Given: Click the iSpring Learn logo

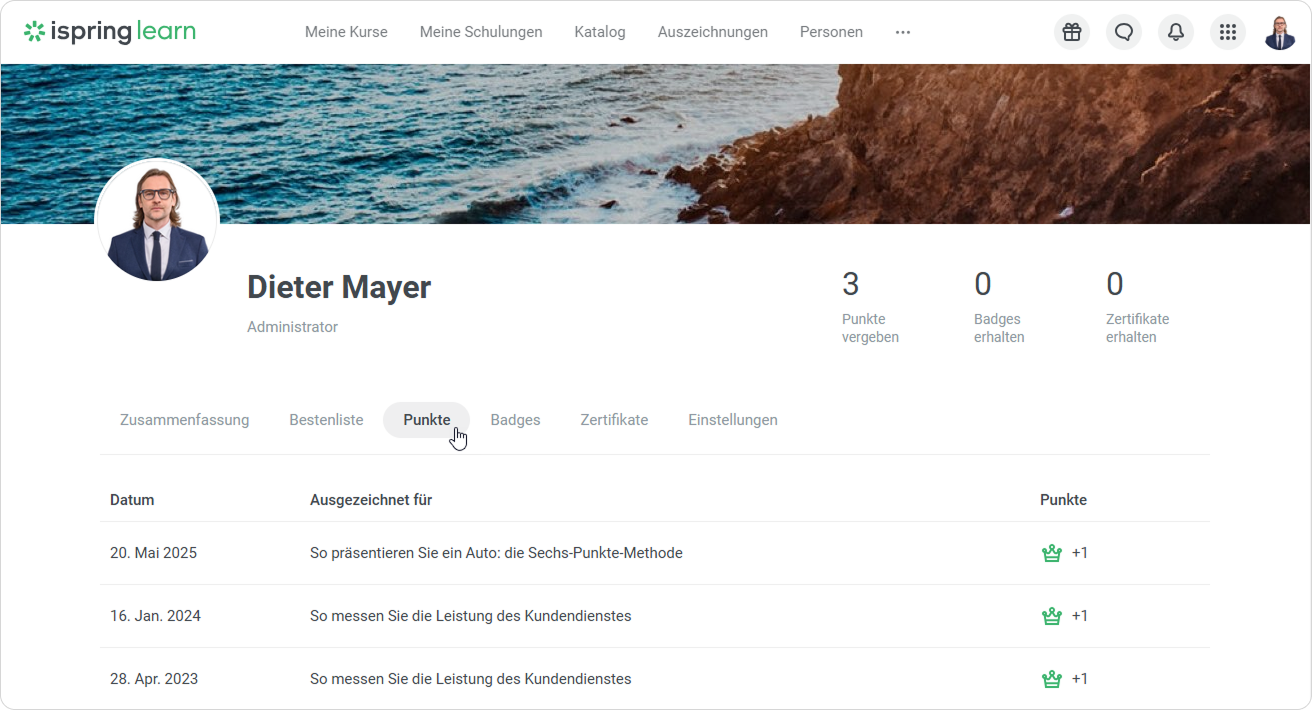Looking at the screenshot, I should click(x=110, y=32).
